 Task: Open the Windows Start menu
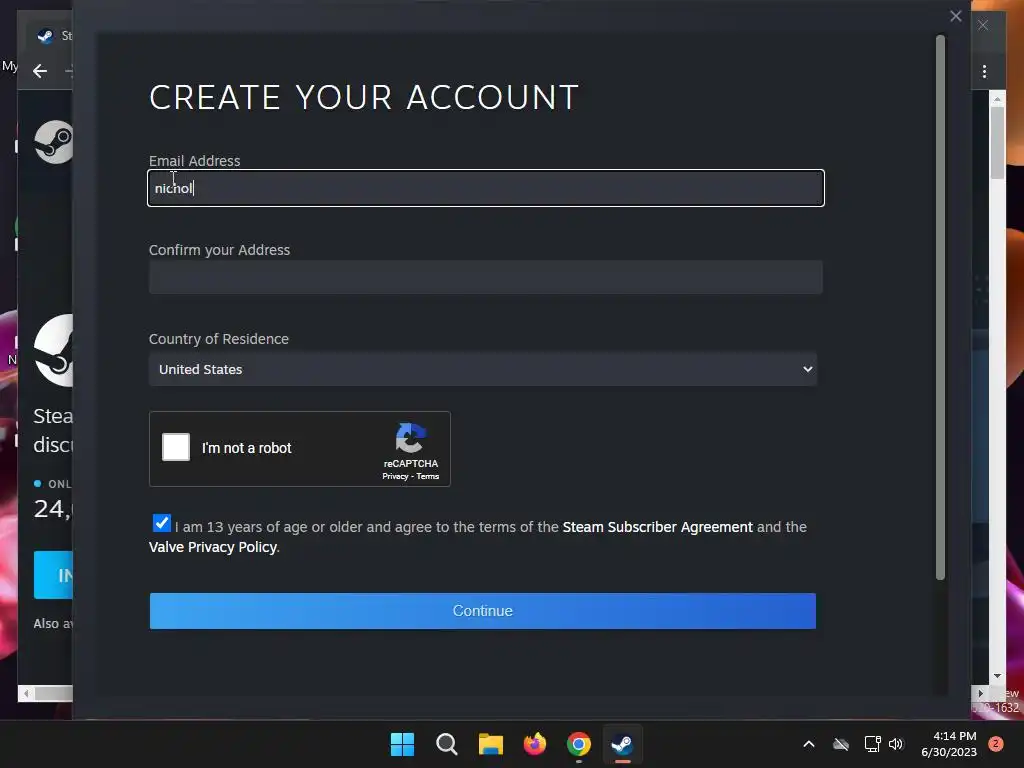402,744
